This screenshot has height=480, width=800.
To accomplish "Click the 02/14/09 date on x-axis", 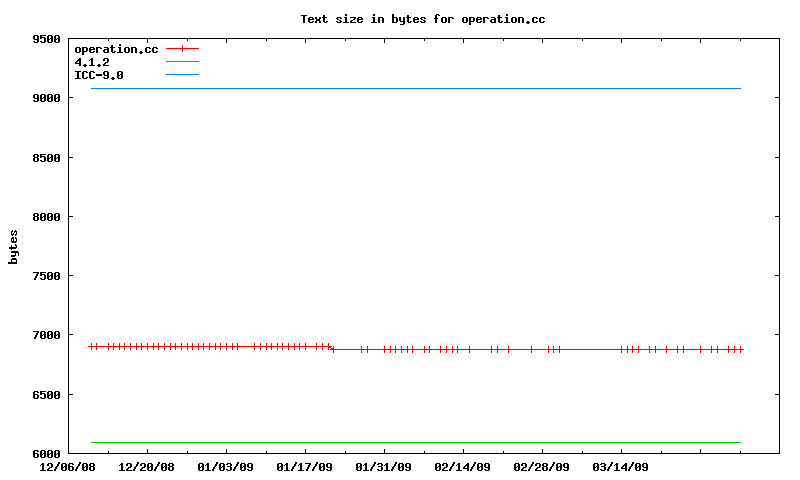I will click(463, 466).
